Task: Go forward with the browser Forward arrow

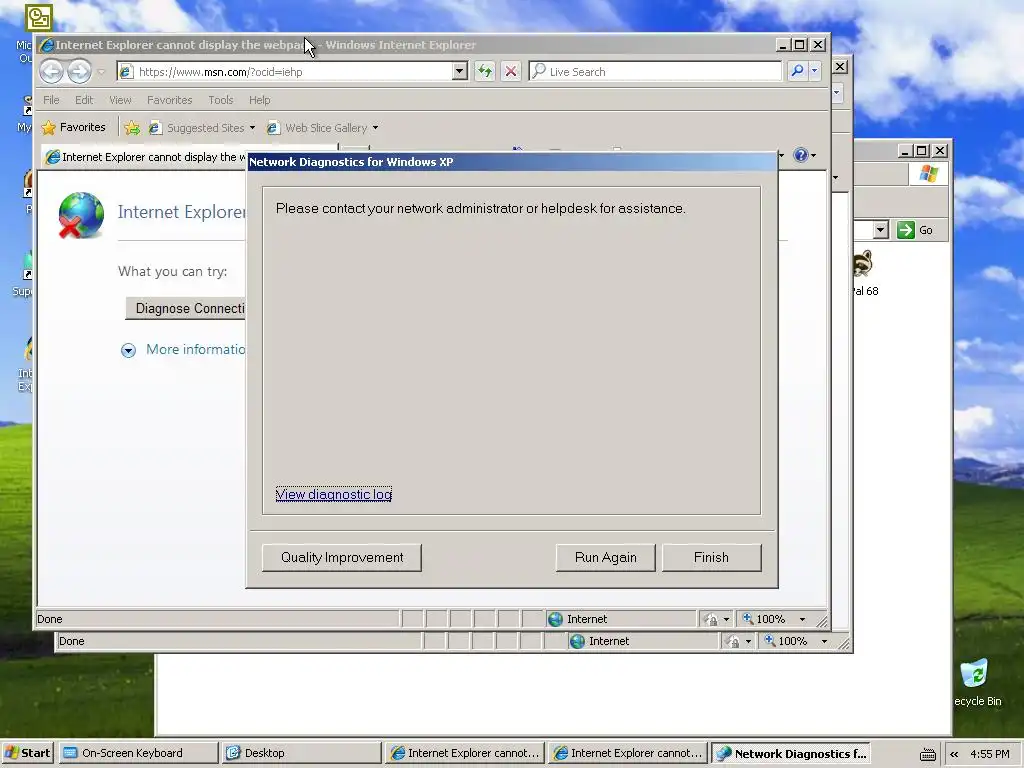Action: pos(79,71)
